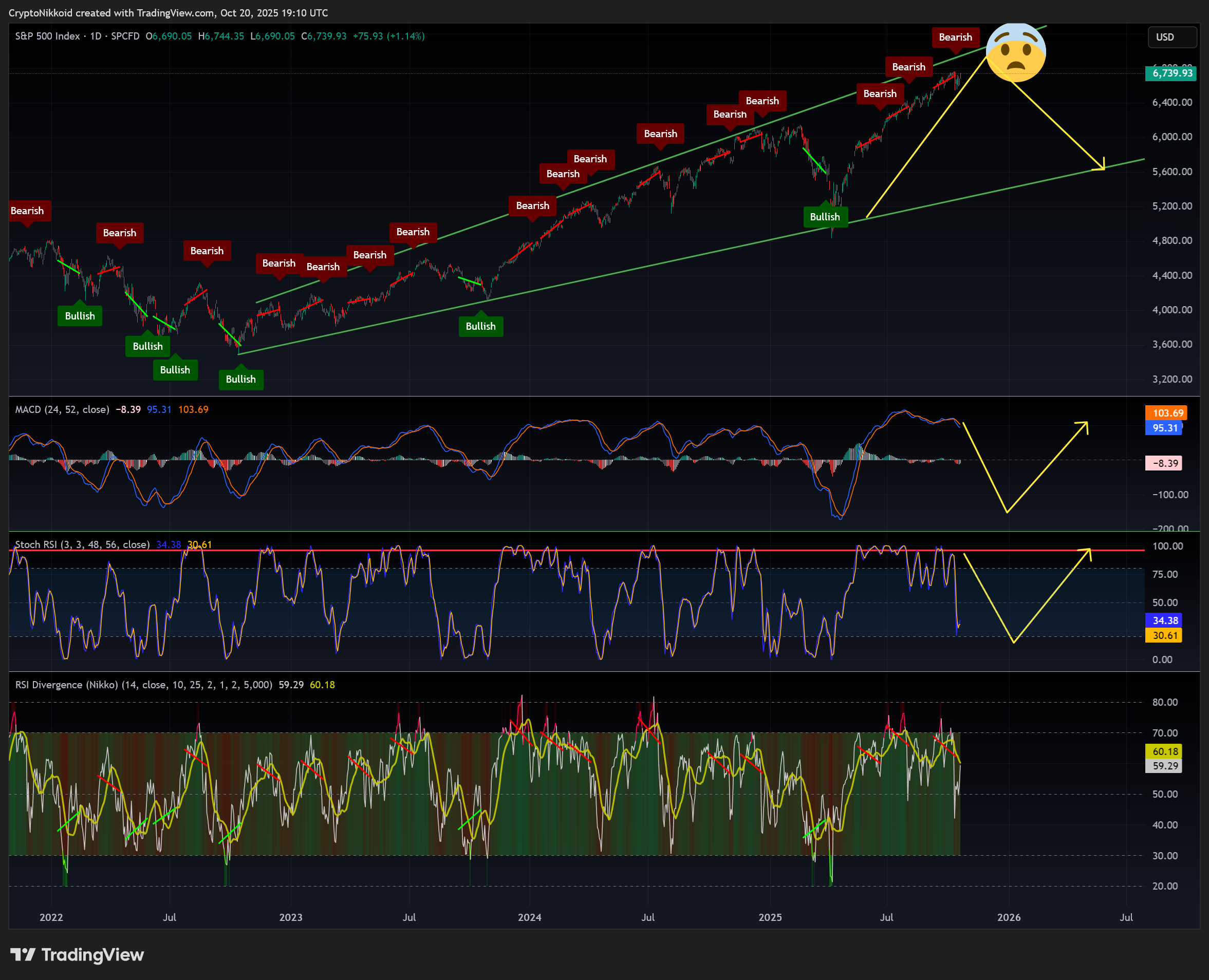Click the worried face emoji on the chart
Viewport: 1209px width, 980px height.
(x=1016, y=52)
